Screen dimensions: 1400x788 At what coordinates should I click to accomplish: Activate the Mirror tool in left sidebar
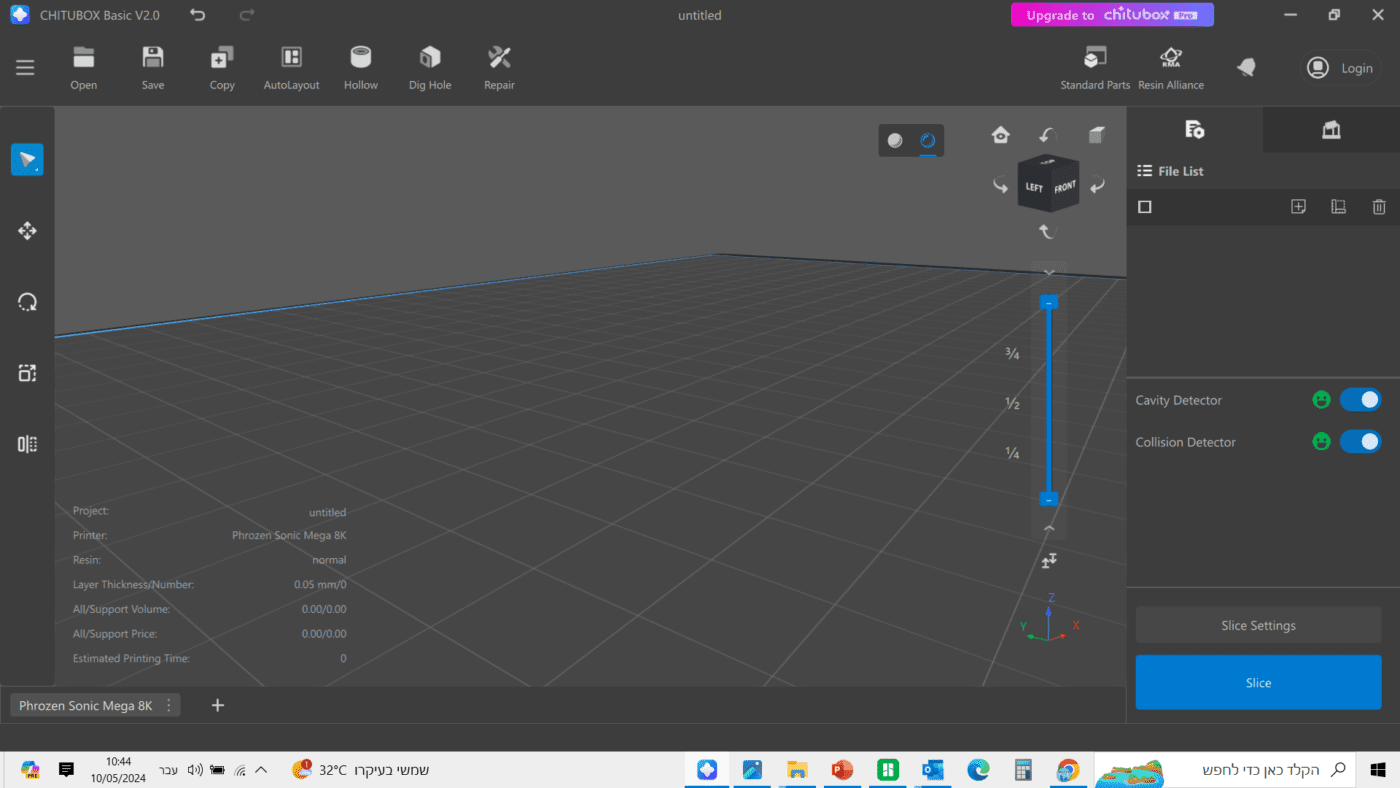pyautogui.click(x=27, y=444)
